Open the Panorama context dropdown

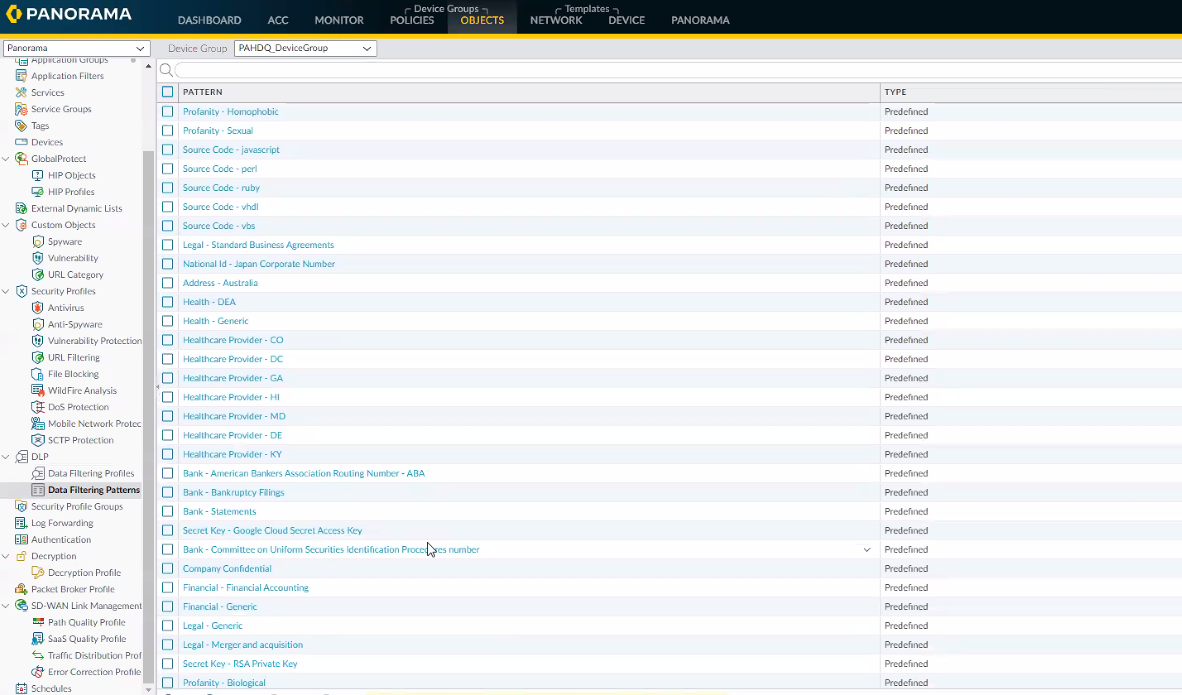click(76, 48)
